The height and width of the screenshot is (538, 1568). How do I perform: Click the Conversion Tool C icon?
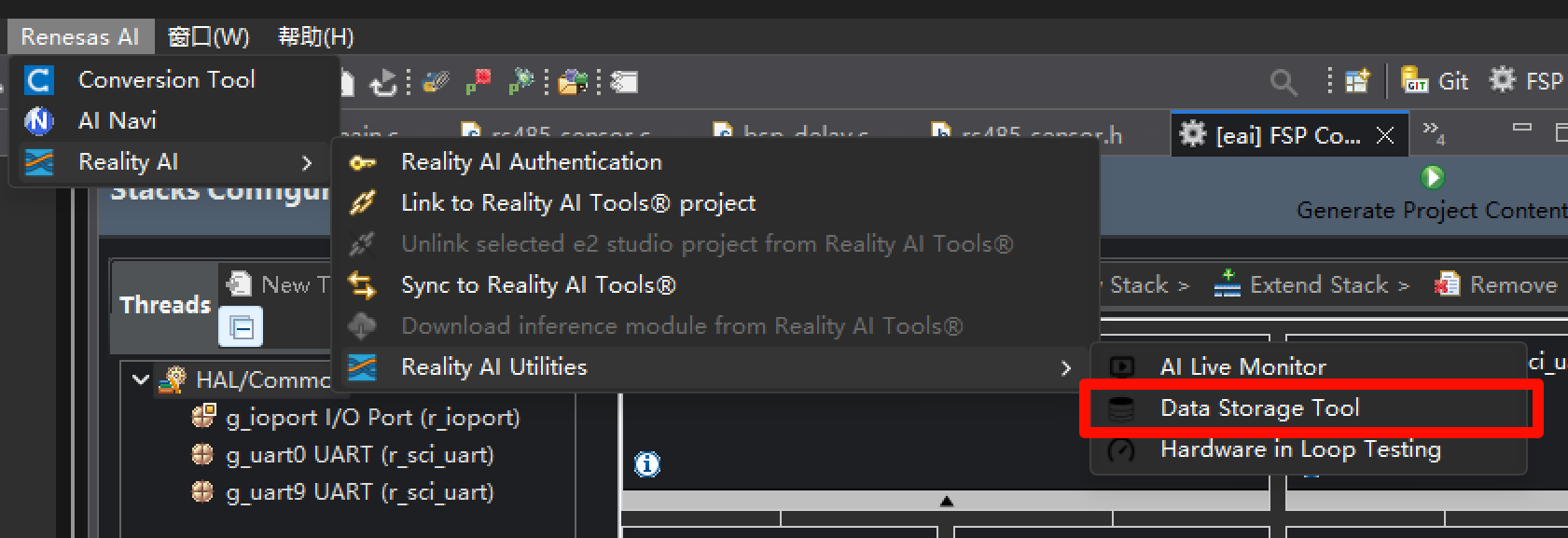(39, 80)
